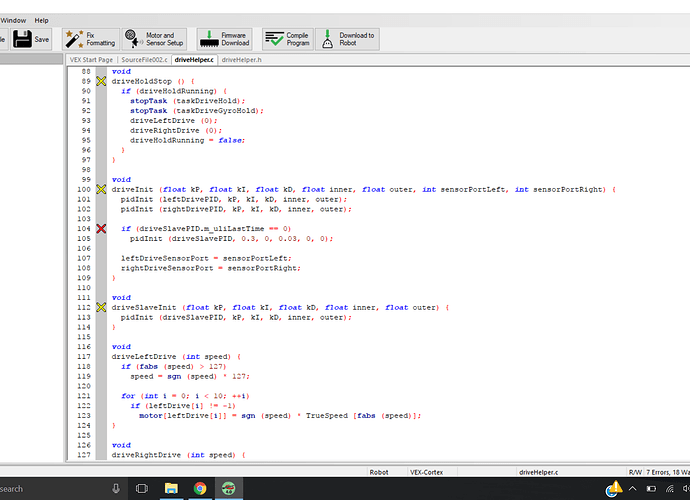
Task: Click 'false' value on line 95
Action: (x=231, y=140)
